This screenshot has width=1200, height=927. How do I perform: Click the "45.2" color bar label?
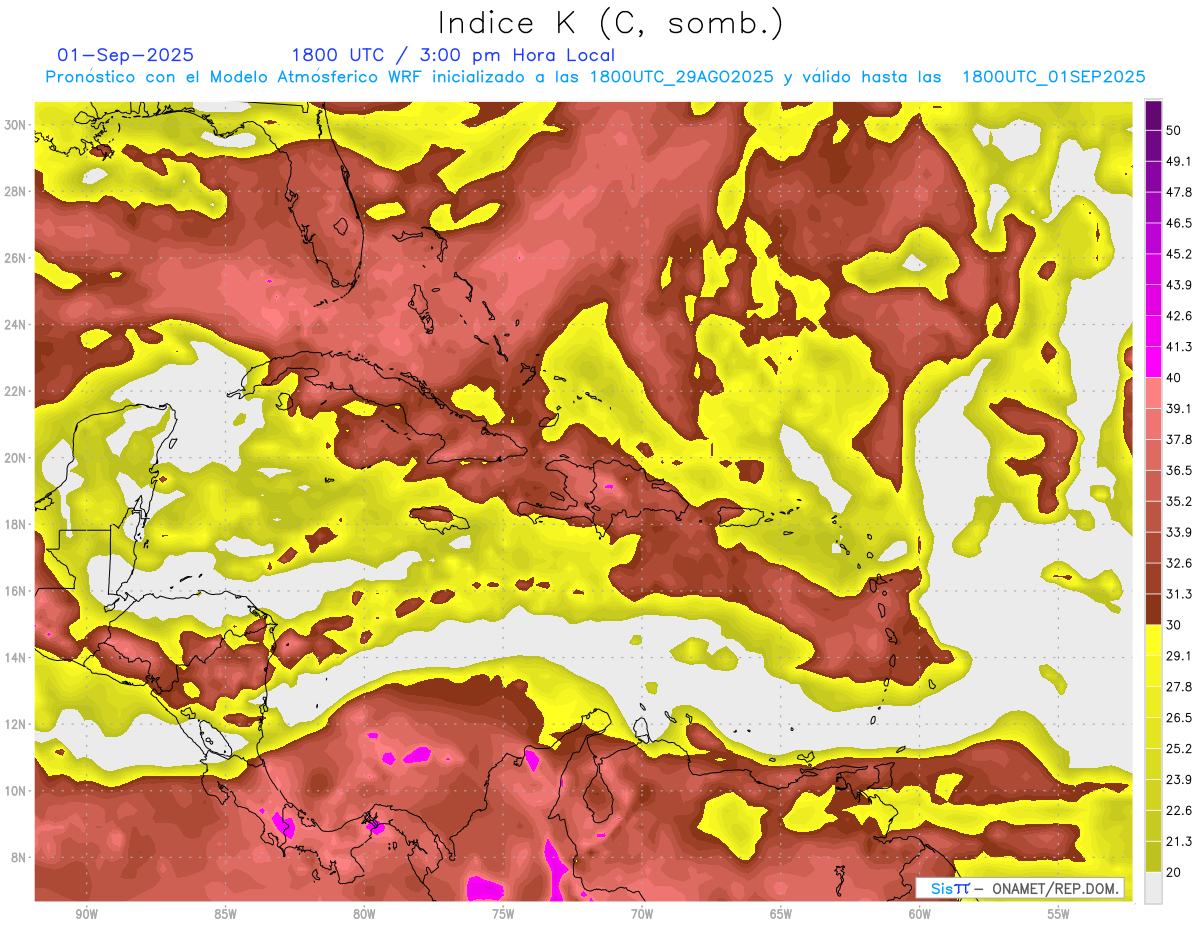click(1178, 254)
